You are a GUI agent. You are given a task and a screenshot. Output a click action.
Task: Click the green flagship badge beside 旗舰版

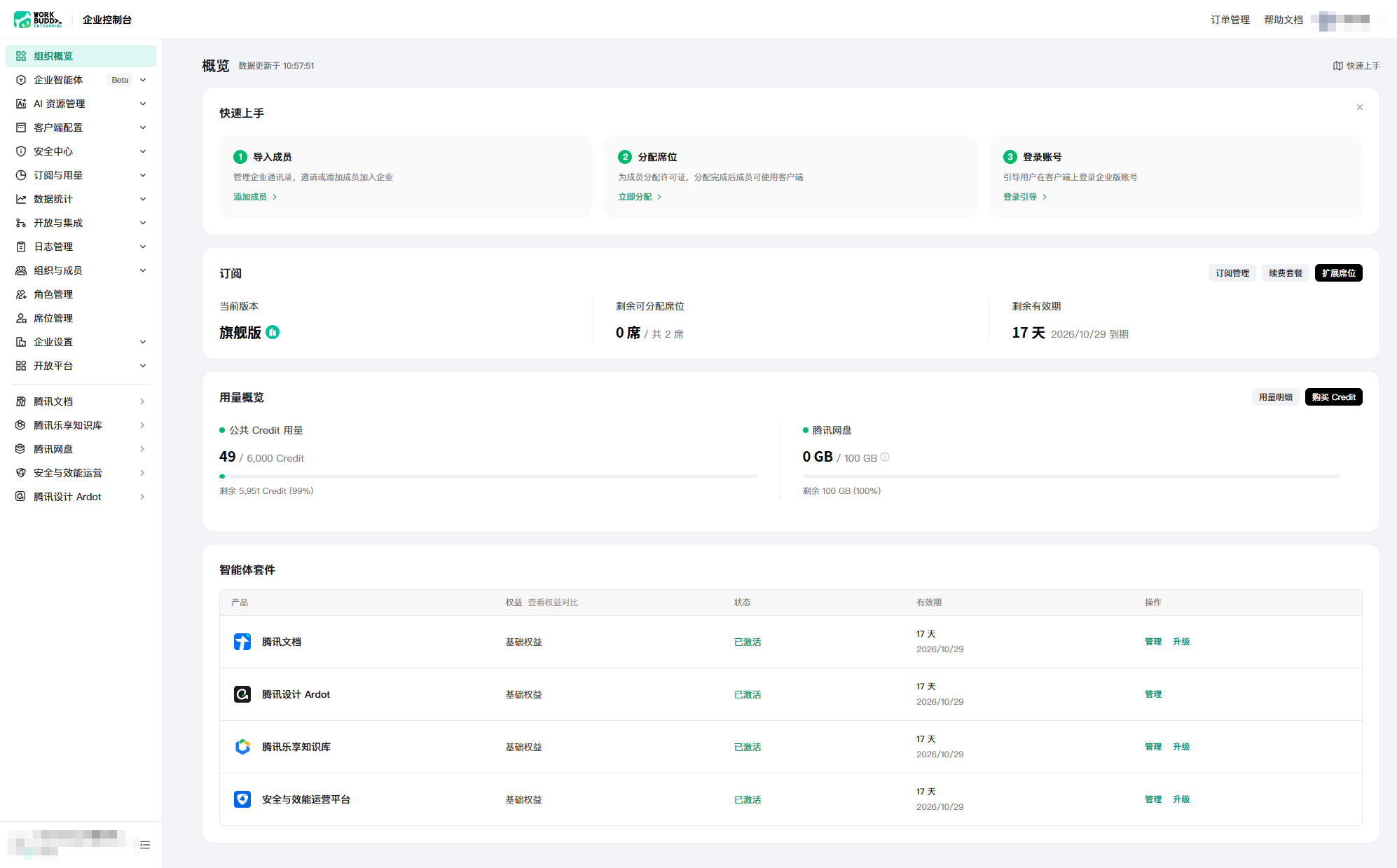click(273, 332)
